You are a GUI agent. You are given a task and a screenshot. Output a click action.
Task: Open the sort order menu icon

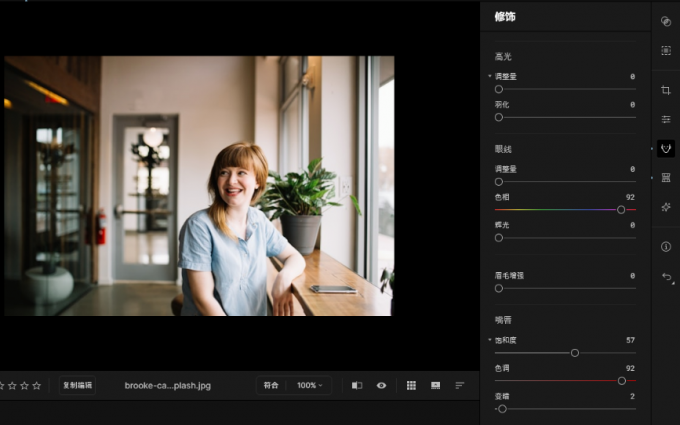[x=460, y=385]
